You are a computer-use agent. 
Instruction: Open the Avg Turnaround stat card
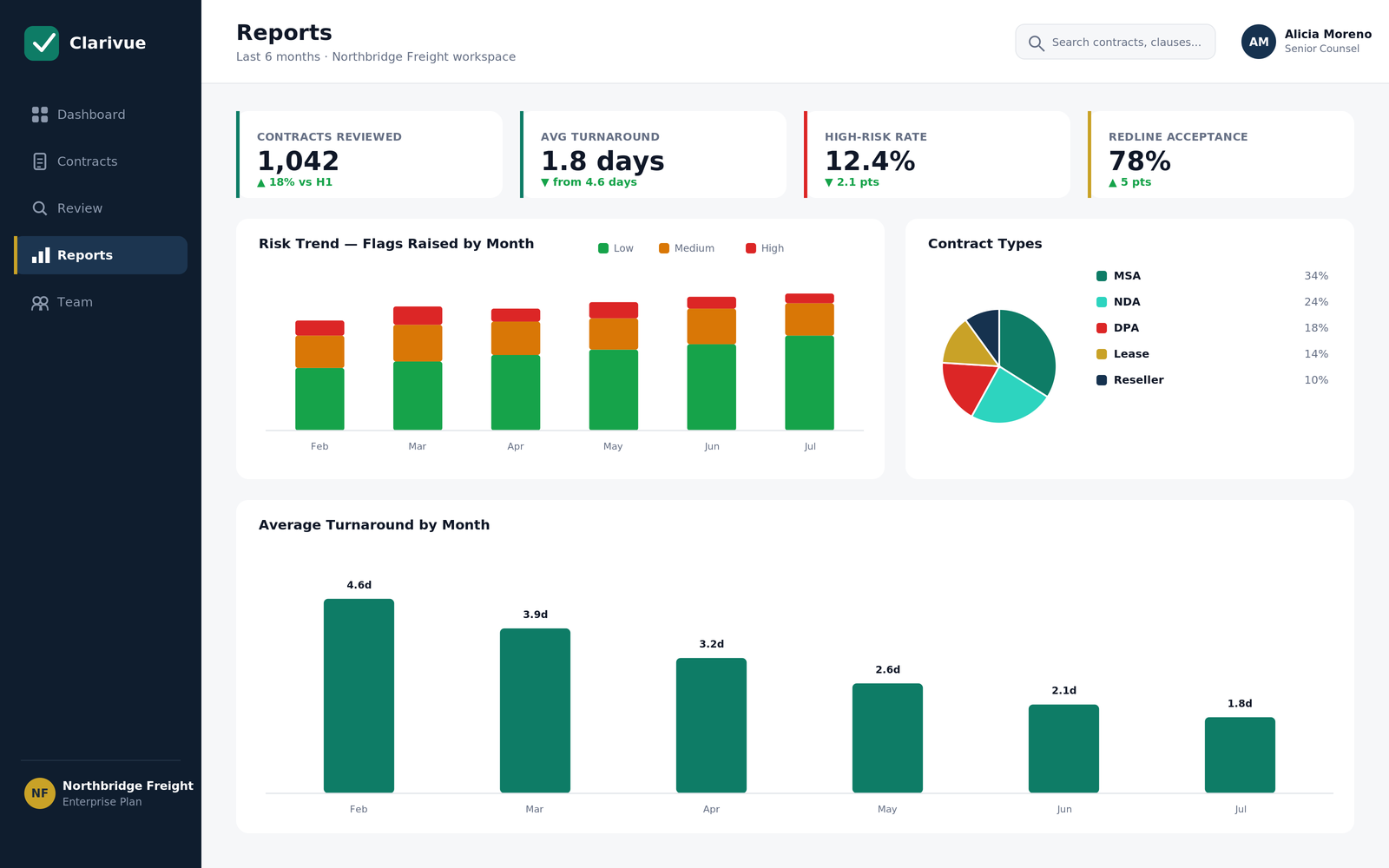point(653,155)
